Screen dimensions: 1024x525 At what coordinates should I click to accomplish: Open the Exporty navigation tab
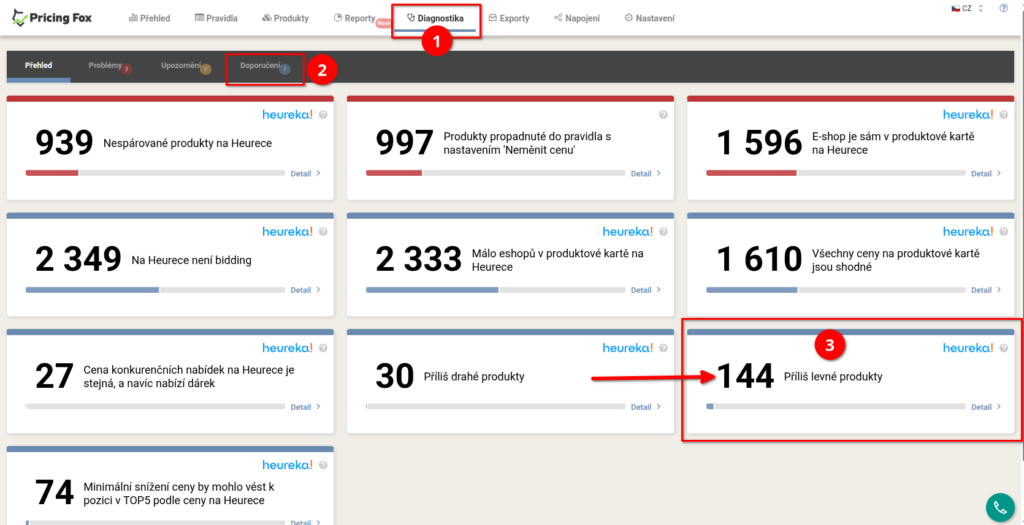coord(509,18)
